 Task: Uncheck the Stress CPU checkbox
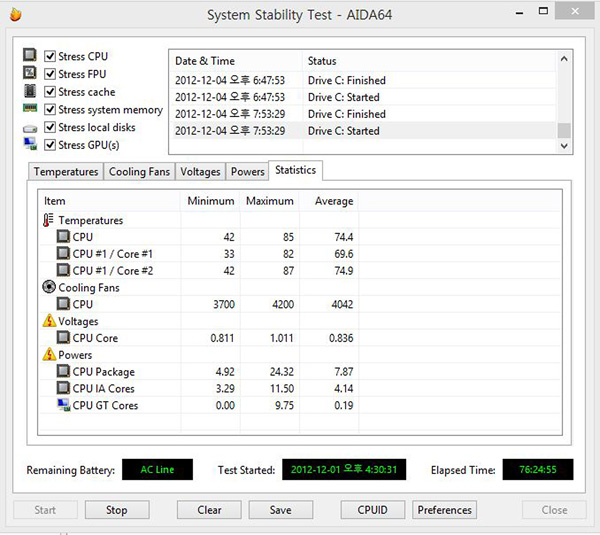coord(50,56)
